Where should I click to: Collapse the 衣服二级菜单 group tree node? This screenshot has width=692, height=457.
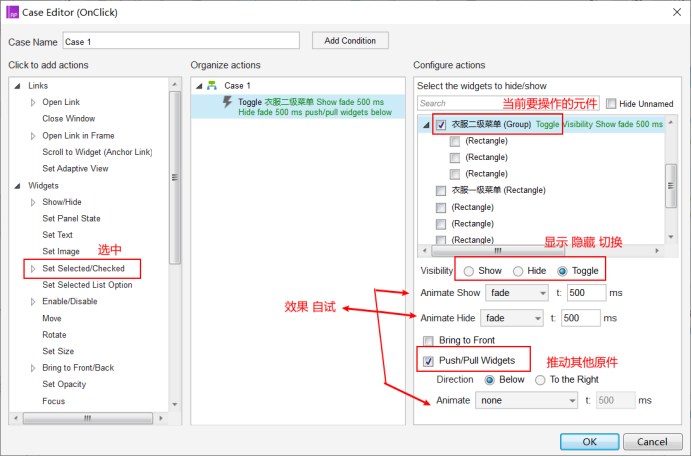[426, 125]
